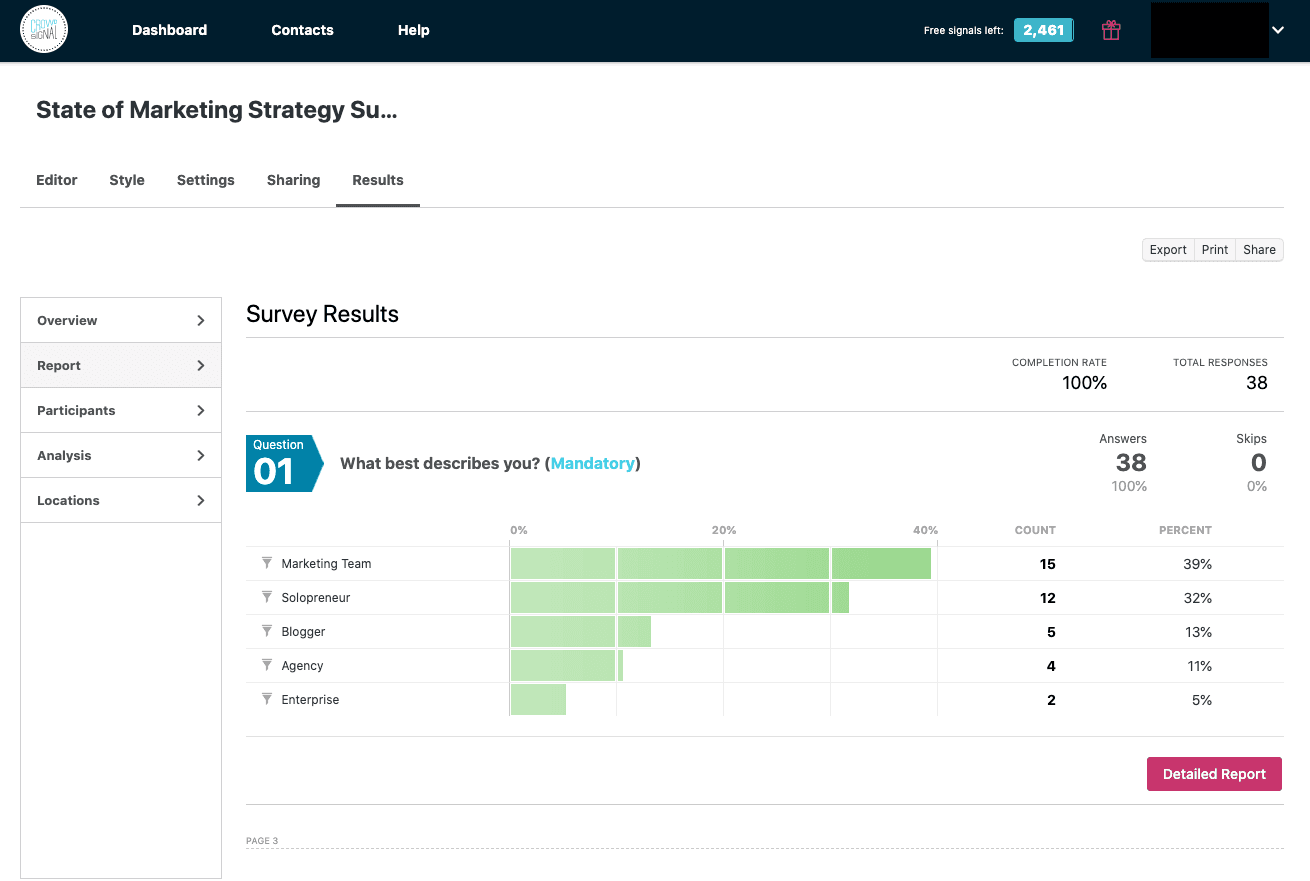Open the account dropdown arrow
The image size is (1310, 881).
1277,30
